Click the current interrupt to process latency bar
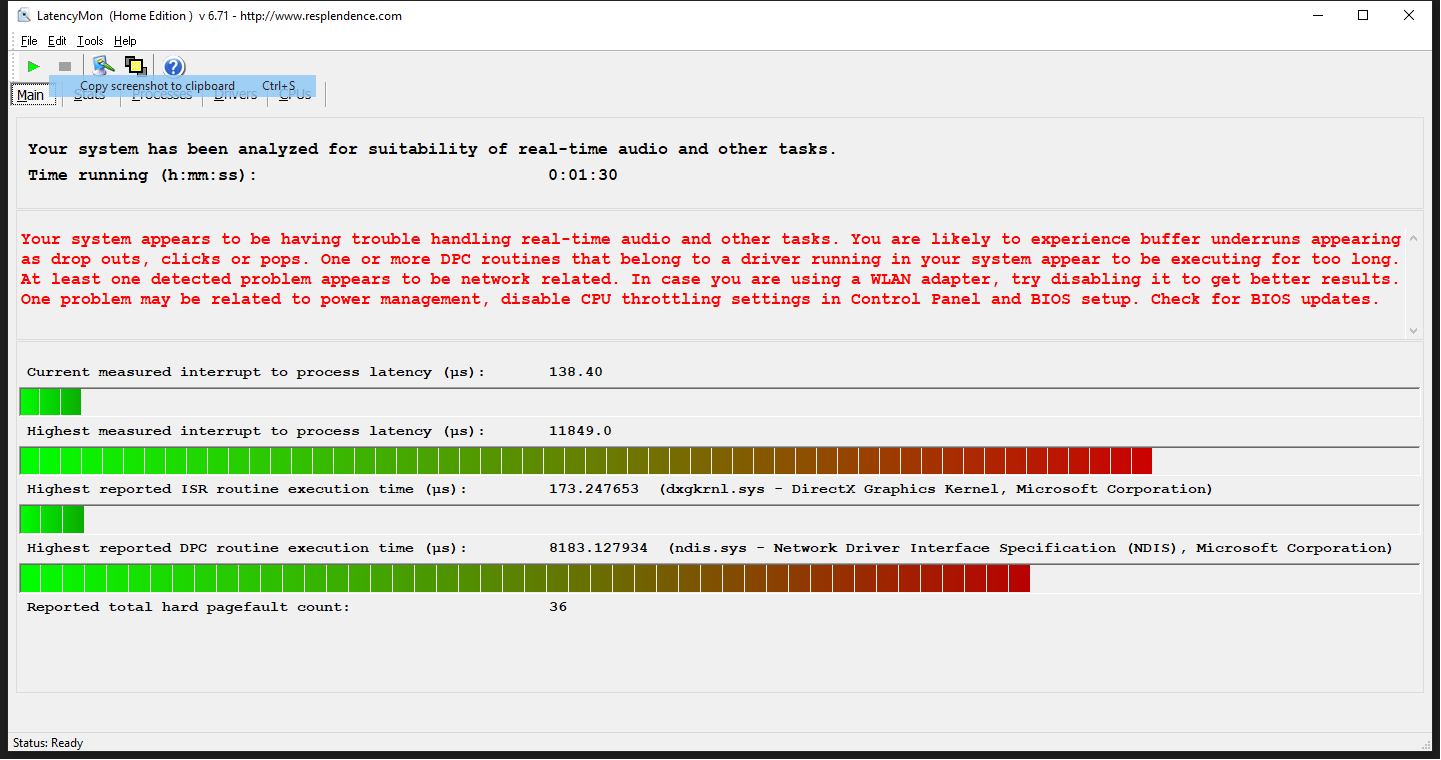Image resolution: width=1441 pixels, height=760 pixels. (x=719, y=402)
